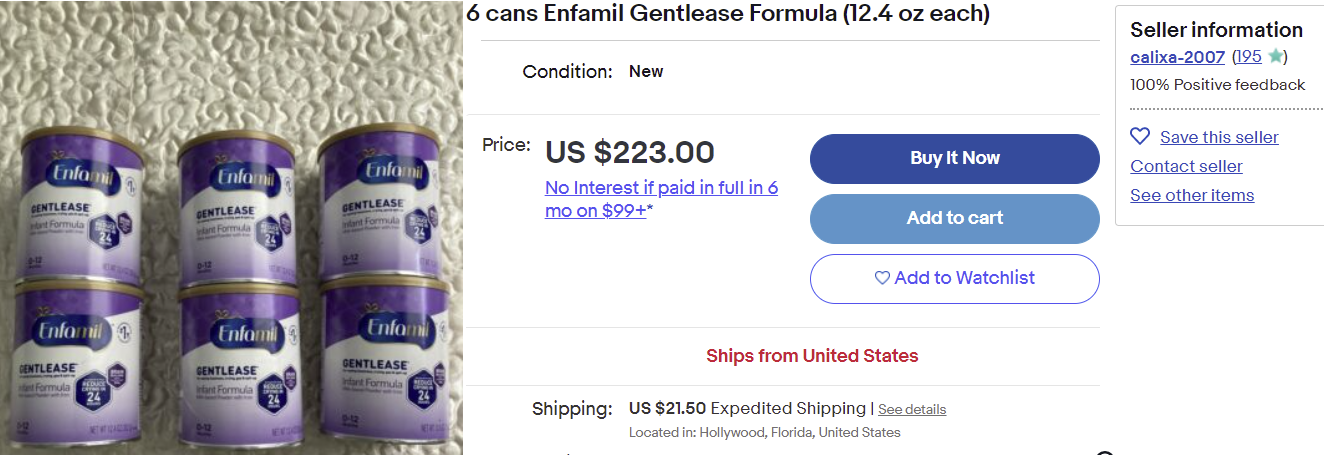See the seller's other items
Screen dimensions: 1324x455
pos(1192,195)
